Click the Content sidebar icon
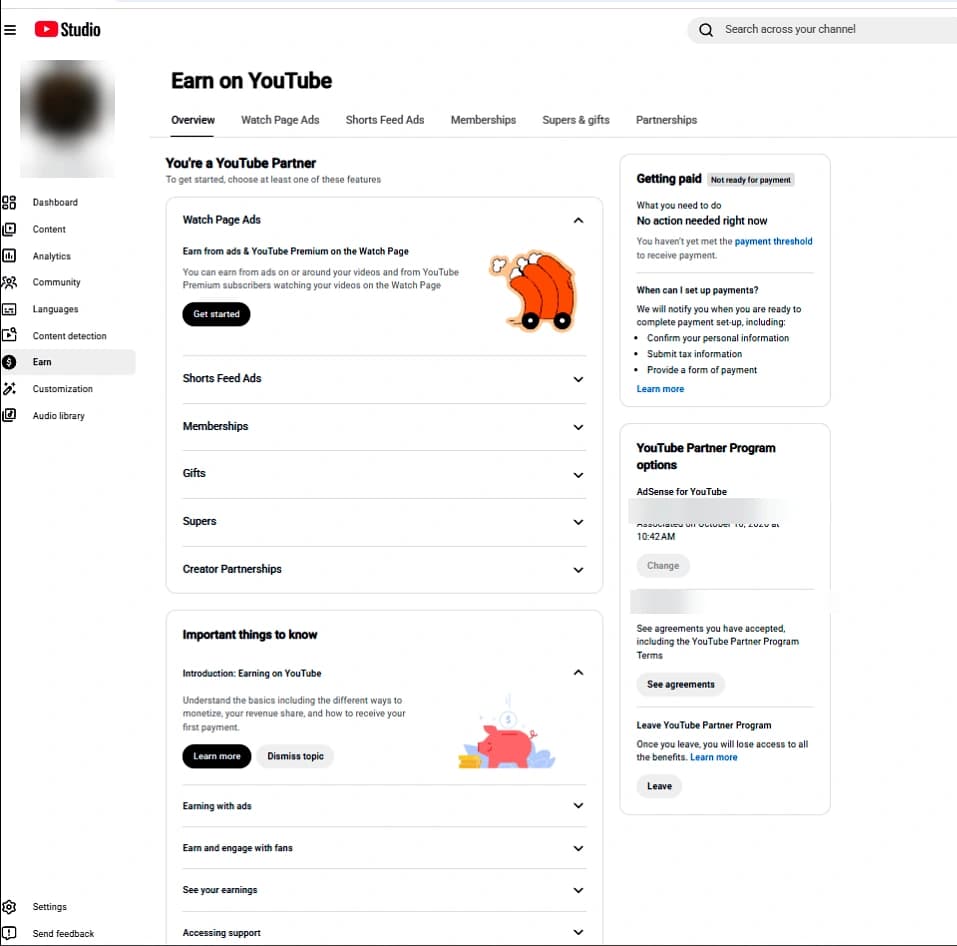 (x=9, y=229)
